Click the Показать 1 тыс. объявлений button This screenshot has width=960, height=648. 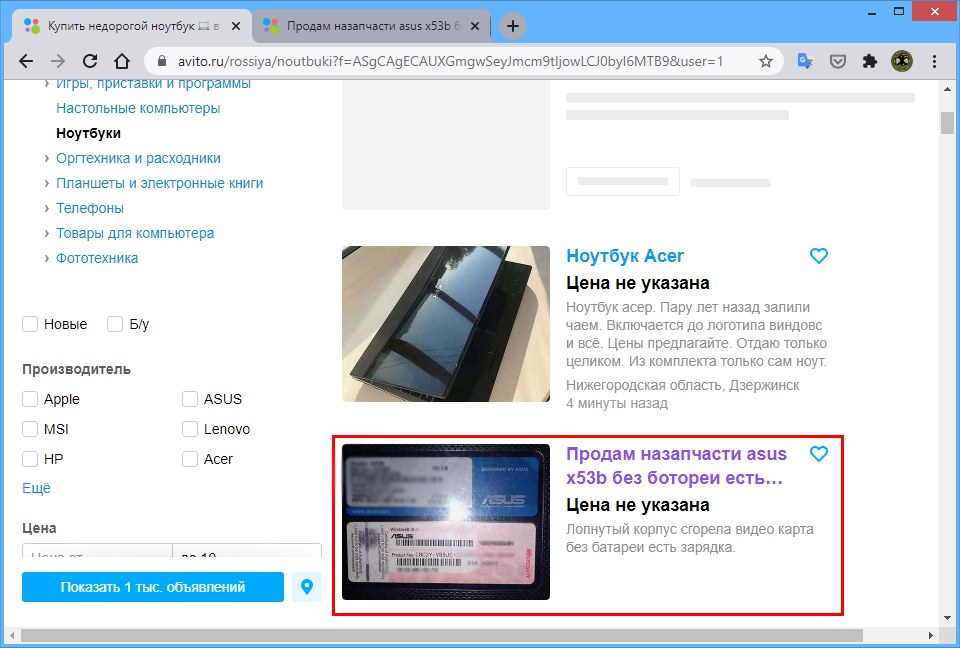pyautogui.click(x=152, y=587)
